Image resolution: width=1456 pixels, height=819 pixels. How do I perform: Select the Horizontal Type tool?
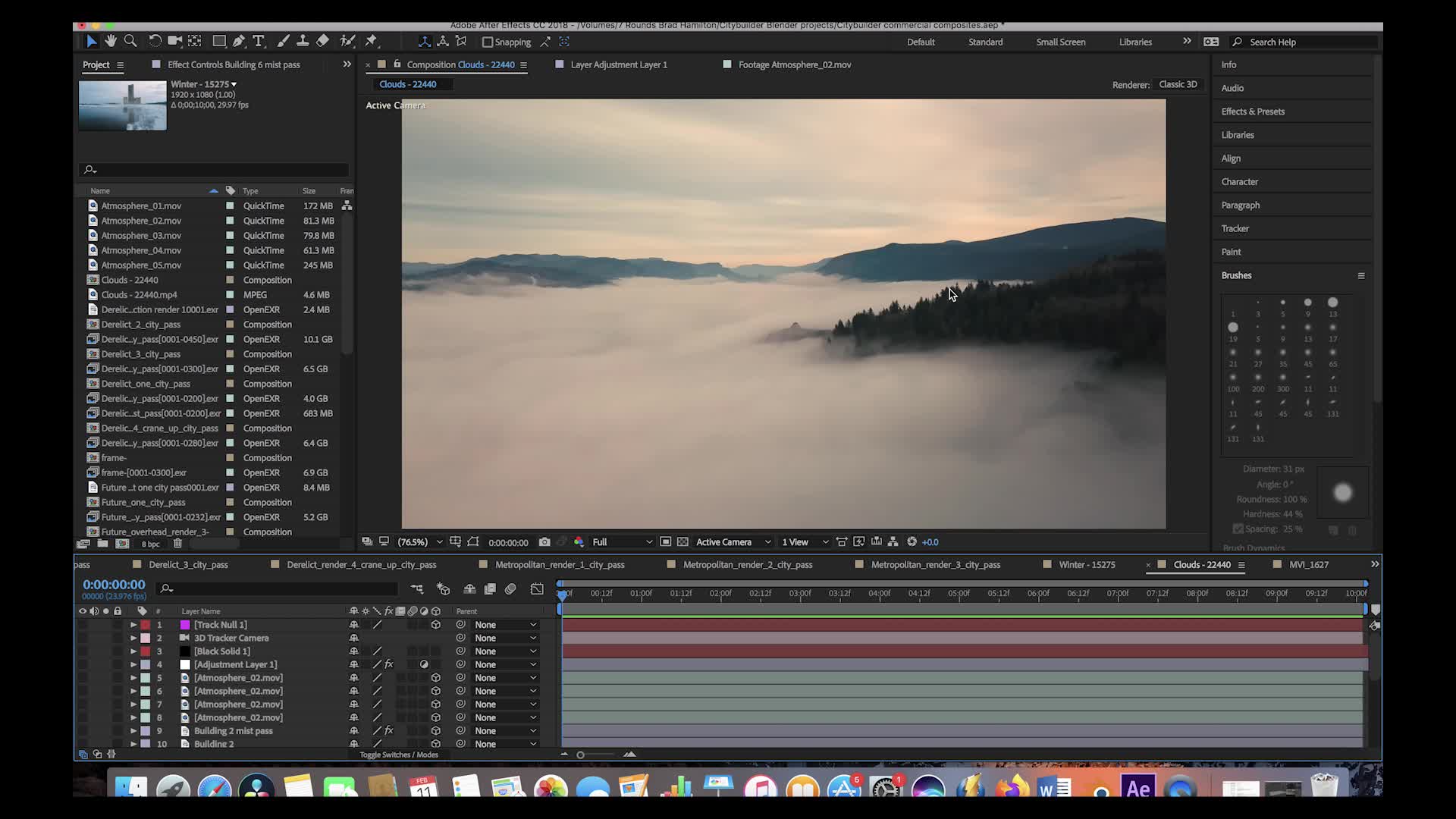point(259,41)
